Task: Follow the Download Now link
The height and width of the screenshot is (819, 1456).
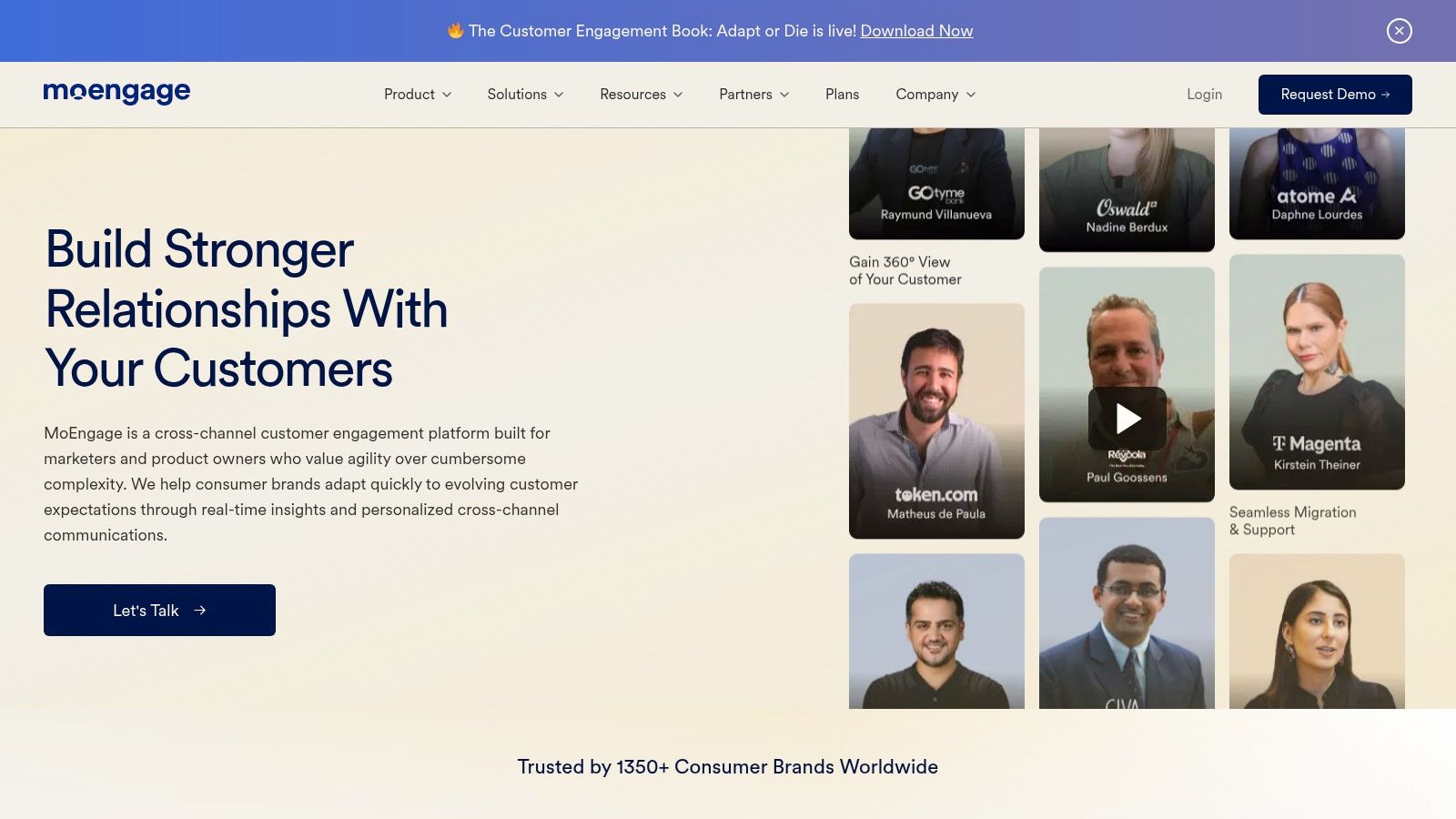Action: [916, 31]
